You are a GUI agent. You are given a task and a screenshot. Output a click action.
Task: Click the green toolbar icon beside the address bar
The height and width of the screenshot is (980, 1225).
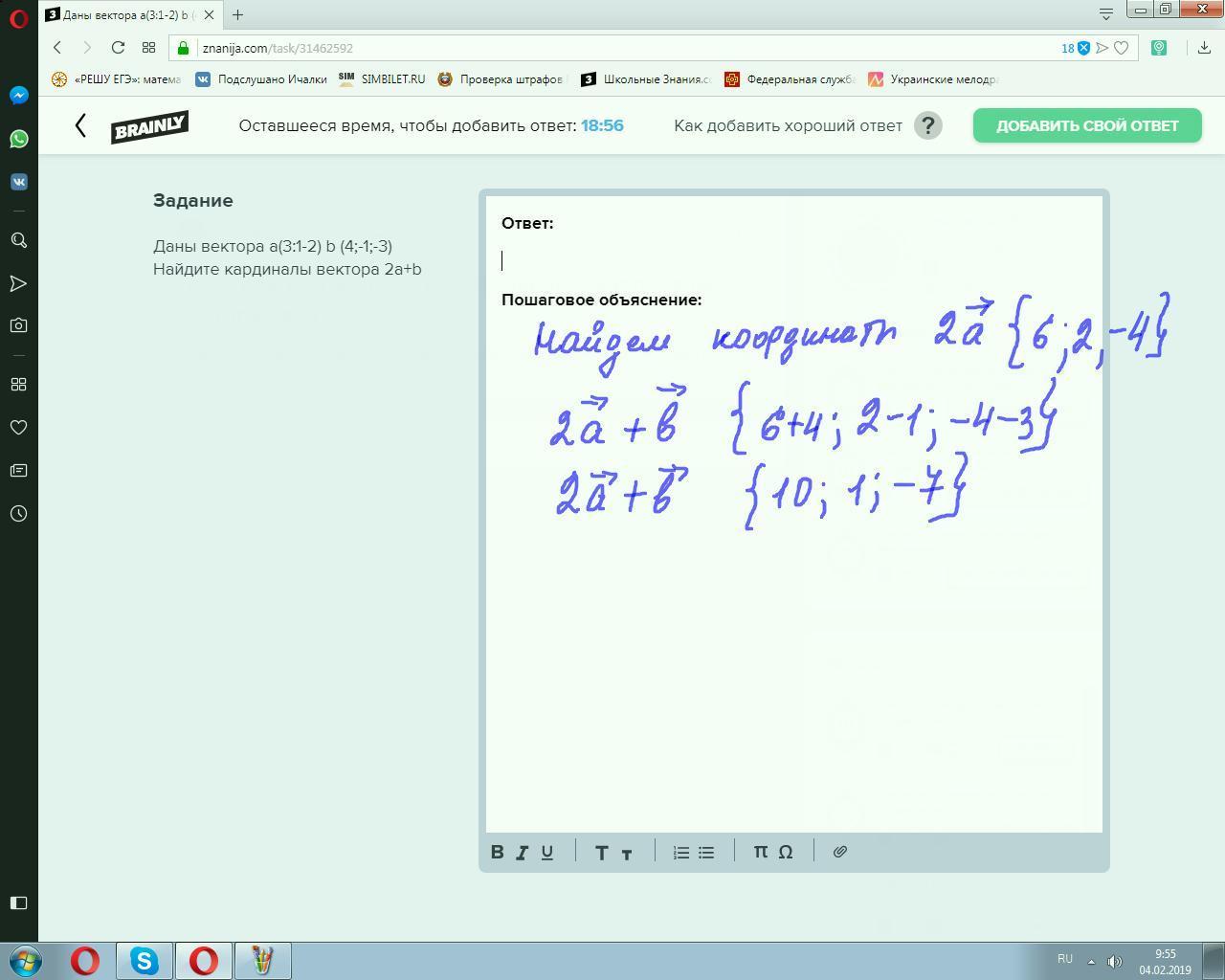(x=1159, y=48)
